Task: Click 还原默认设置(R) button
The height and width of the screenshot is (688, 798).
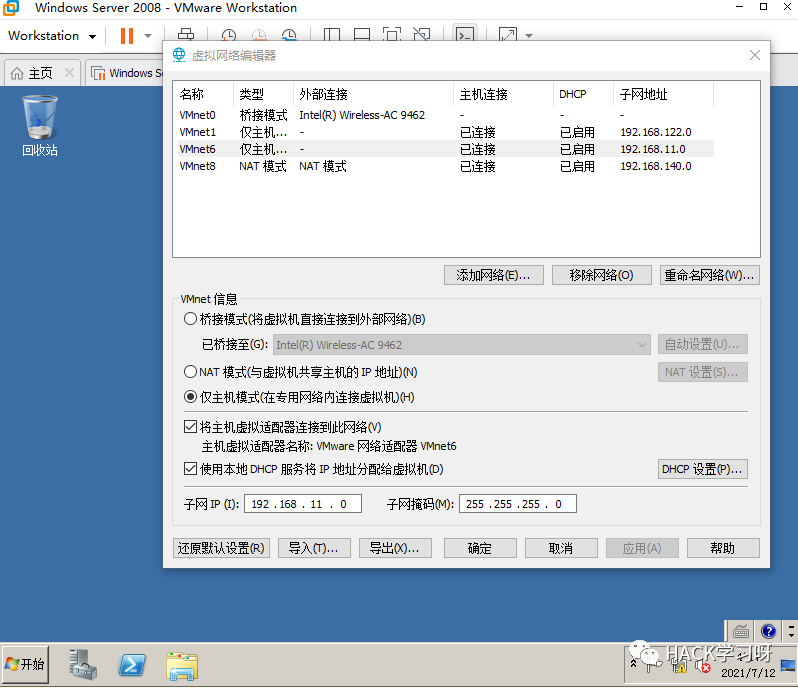Action: pos(221,548)
